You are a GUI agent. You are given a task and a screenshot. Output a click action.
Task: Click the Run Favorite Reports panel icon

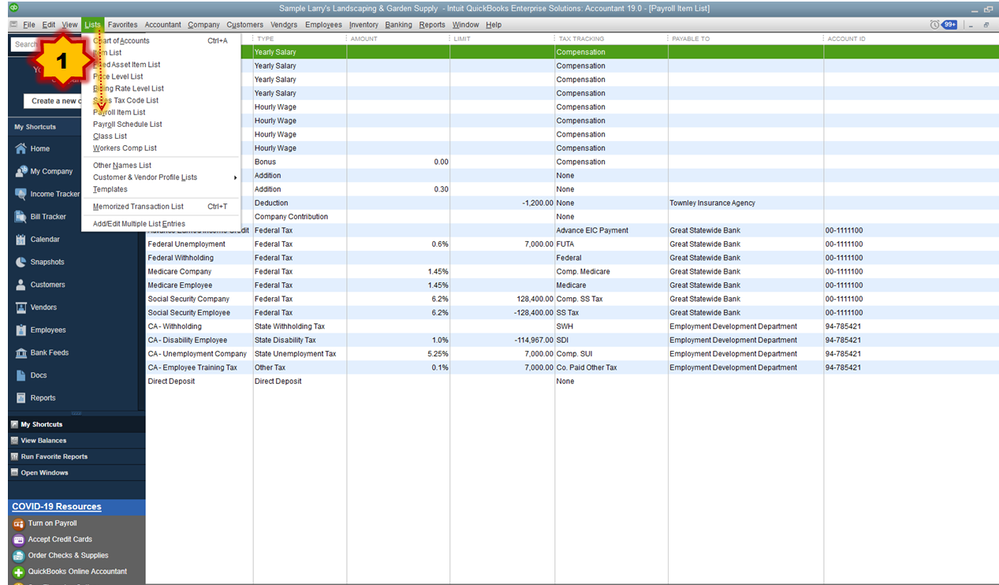click(x=15, y=456)
